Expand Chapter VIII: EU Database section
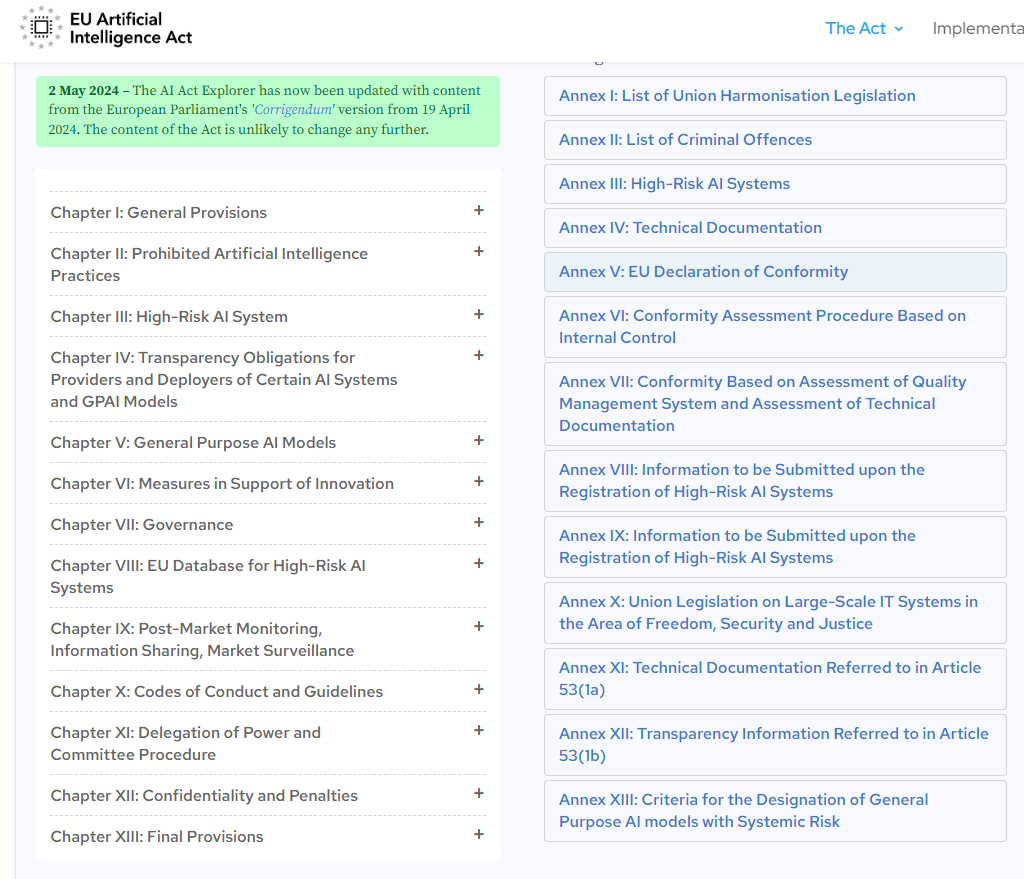 tap(208, 576)
